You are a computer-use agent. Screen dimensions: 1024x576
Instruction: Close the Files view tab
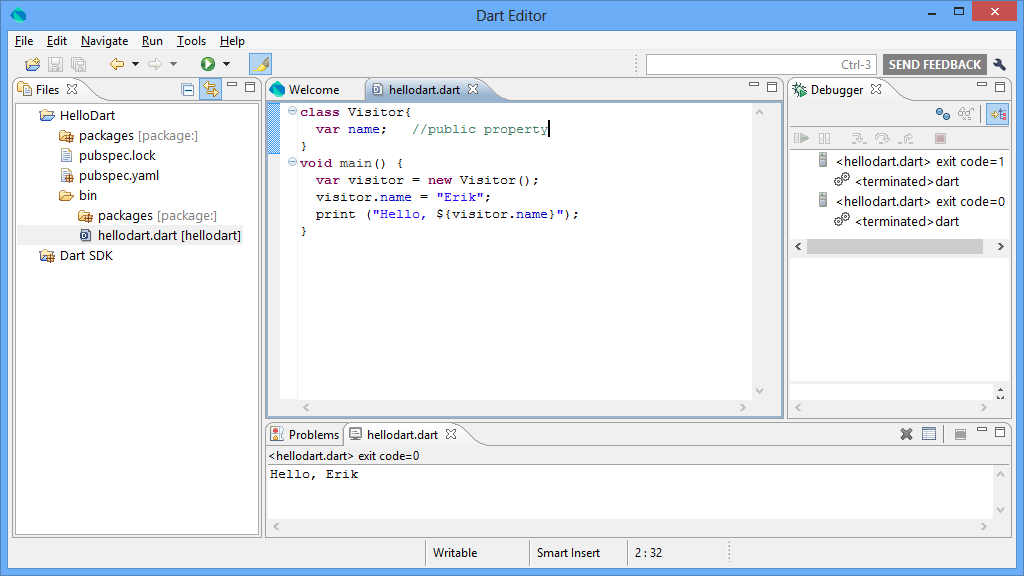[x=72, y=89]
